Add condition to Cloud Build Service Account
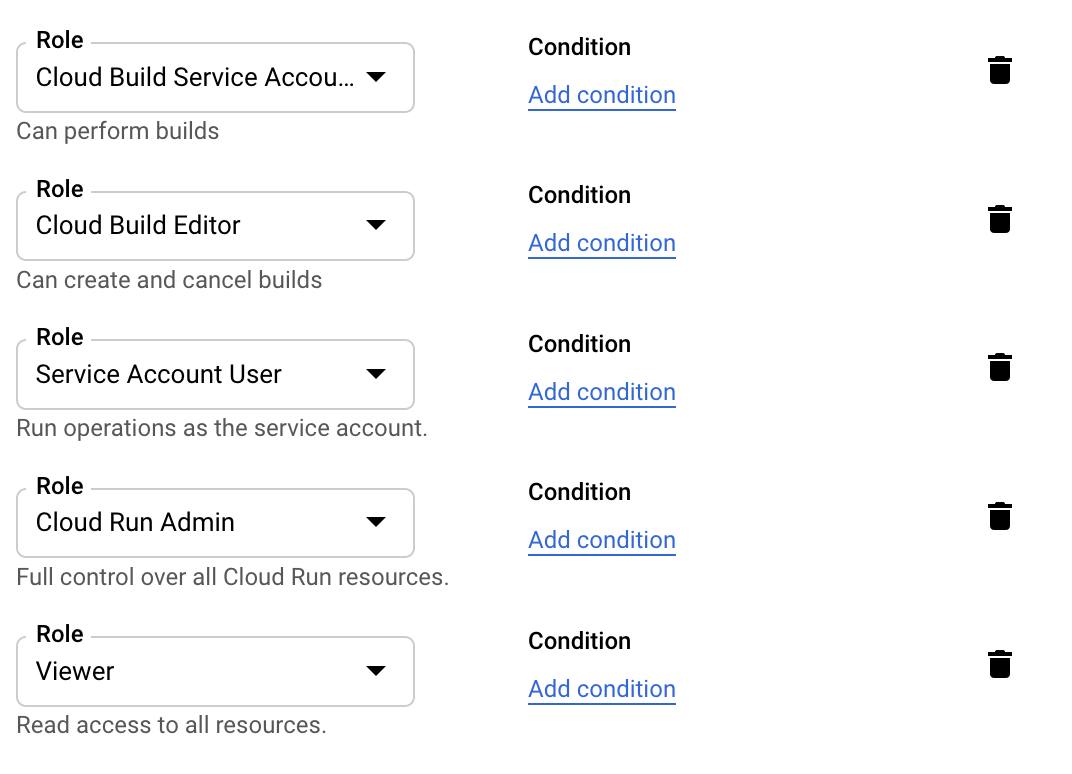 coord(601,95)
